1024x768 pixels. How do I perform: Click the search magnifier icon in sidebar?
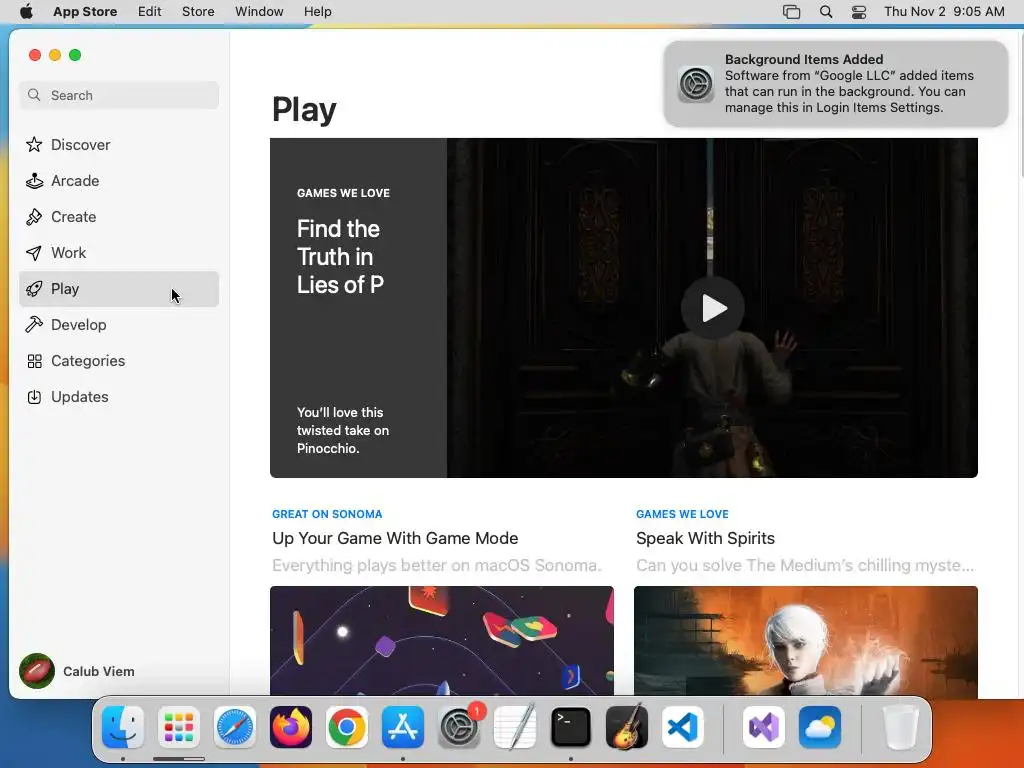tap(34, 95)
